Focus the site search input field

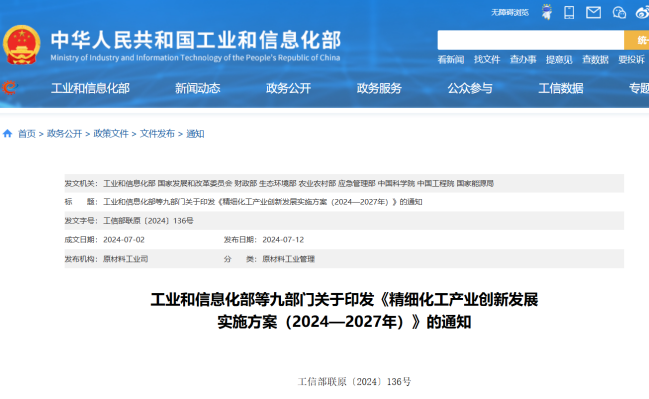(x=531, y=40)
